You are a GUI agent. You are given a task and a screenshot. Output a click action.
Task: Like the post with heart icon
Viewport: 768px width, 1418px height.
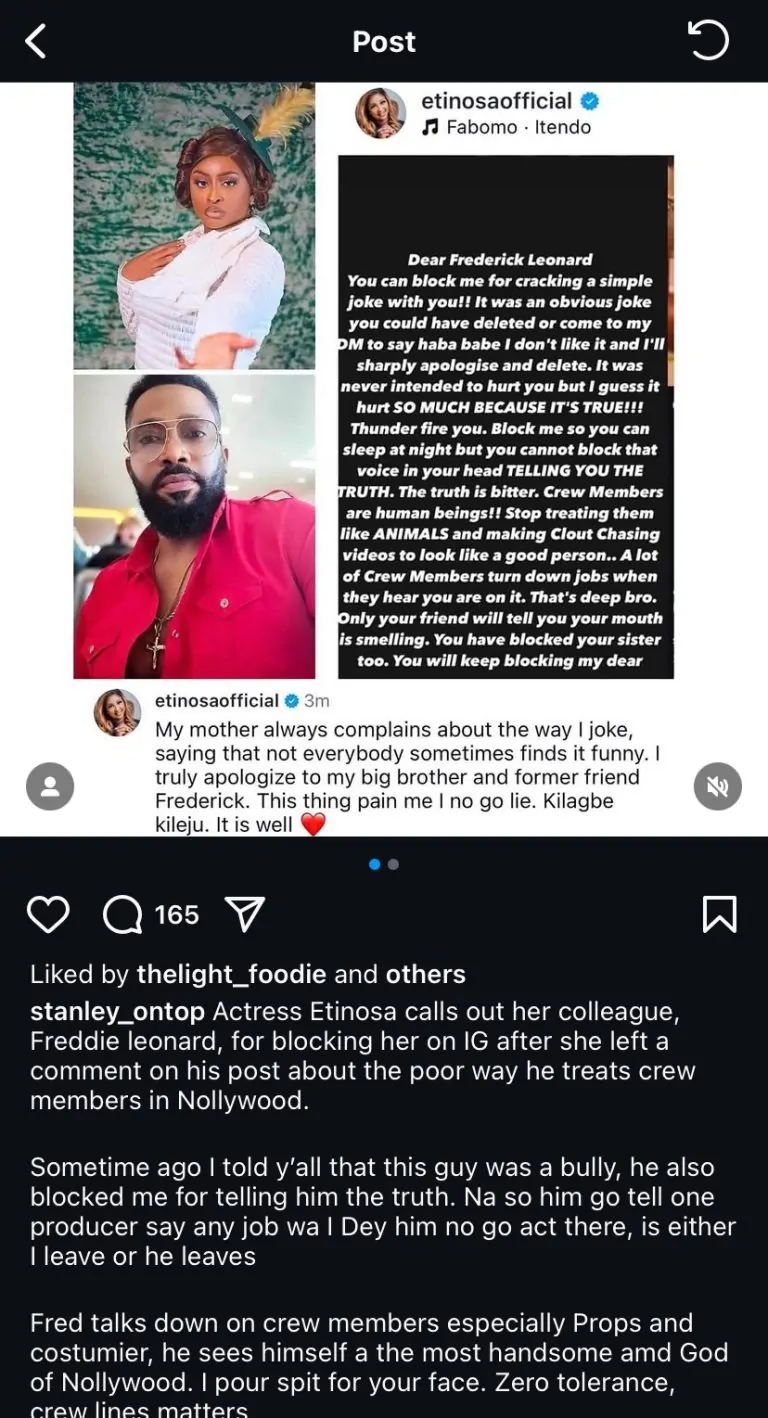pos(48,914)
